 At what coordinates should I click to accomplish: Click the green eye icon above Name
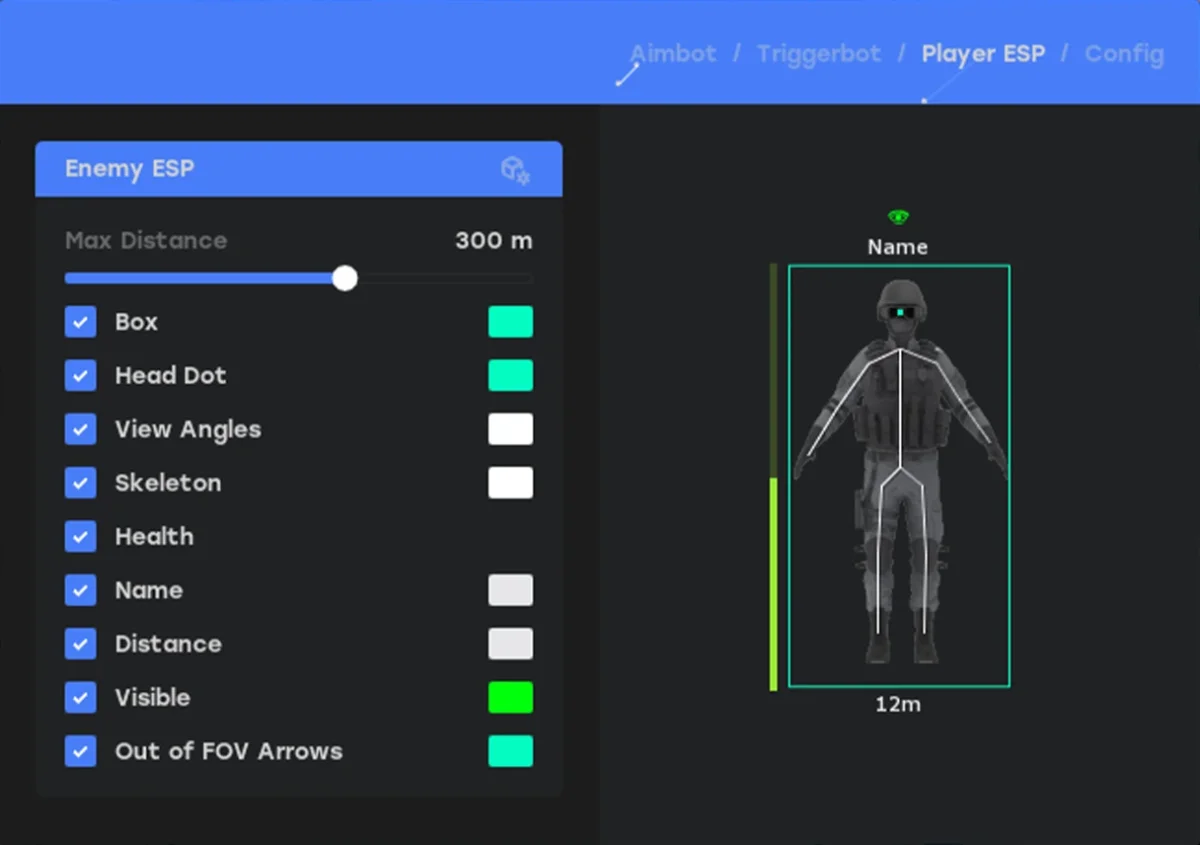898,217
